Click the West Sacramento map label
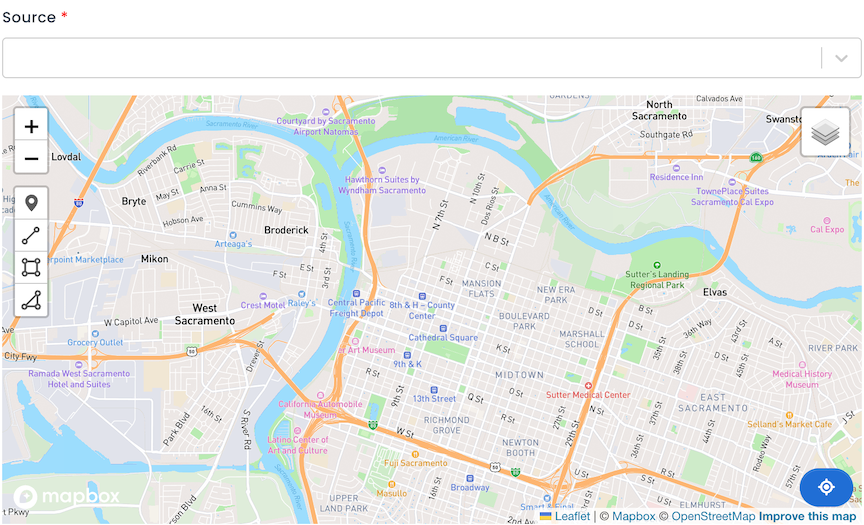This screenshot has width=864, height=525. click(x=205, y=314)
